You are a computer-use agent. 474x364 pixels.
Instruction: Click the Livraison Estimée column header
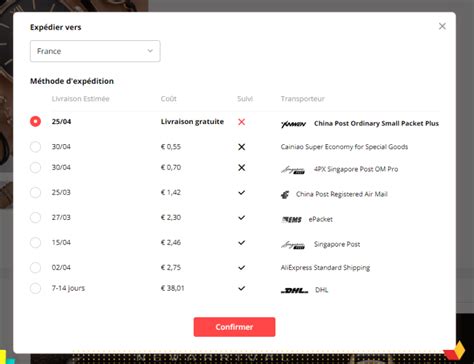tap(81, 99)
